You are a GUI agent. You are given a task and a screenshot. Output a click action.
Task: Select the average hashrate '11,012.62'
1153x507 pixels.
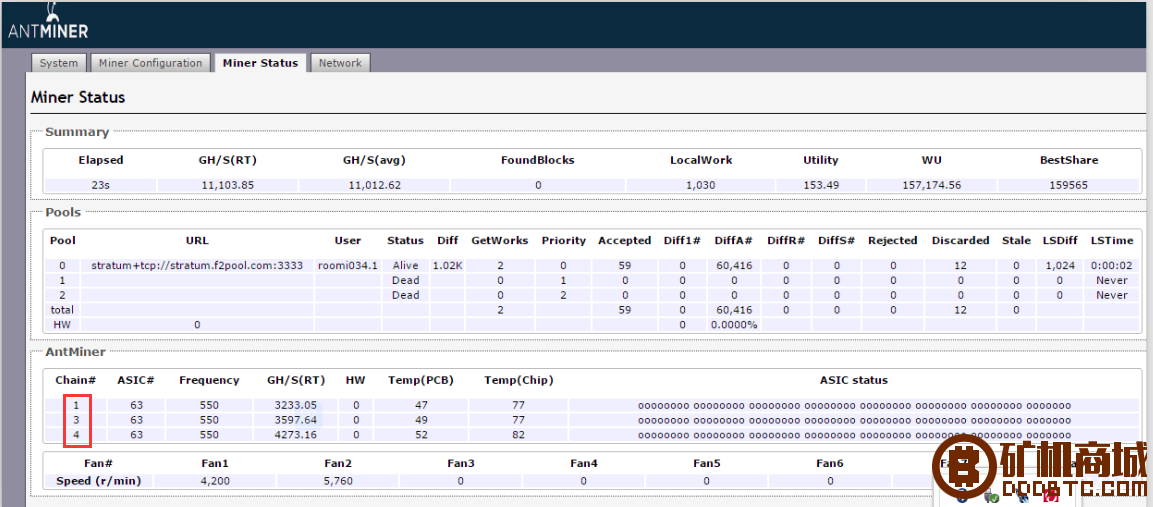374,185
